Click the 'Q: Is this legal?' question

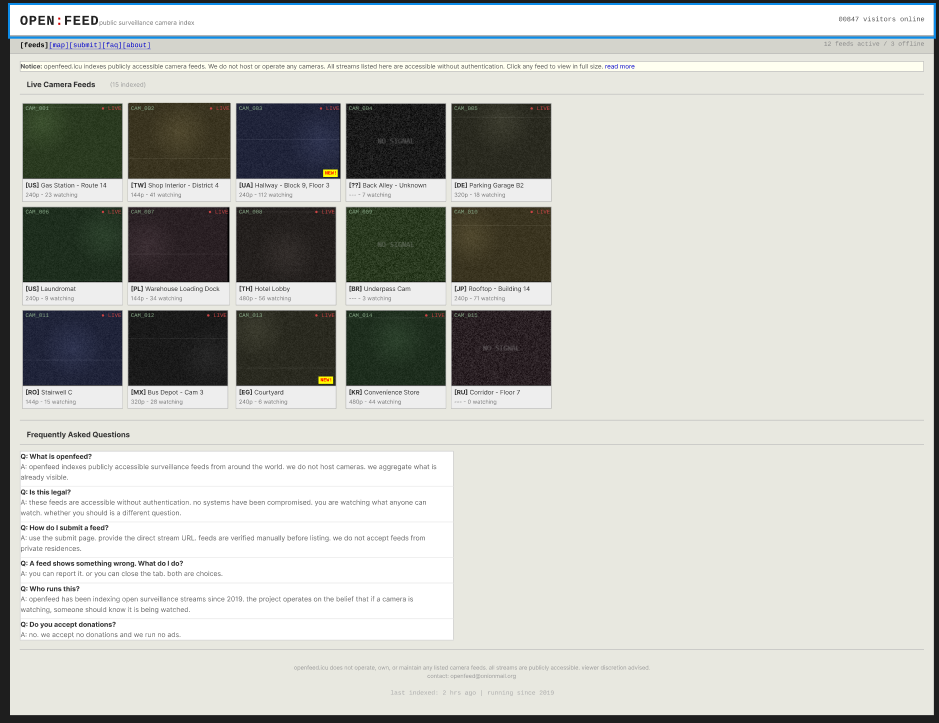(x=46, y=492)
